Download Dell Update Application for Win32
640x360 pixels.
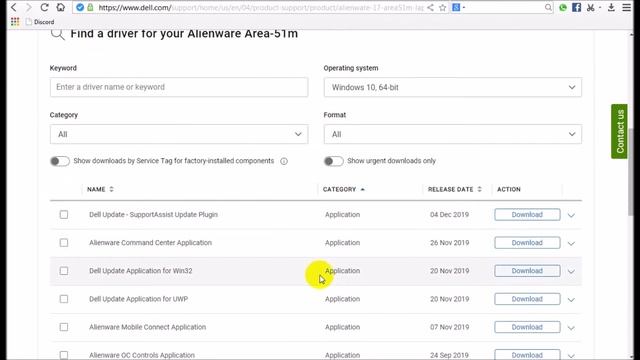point(527,271)
